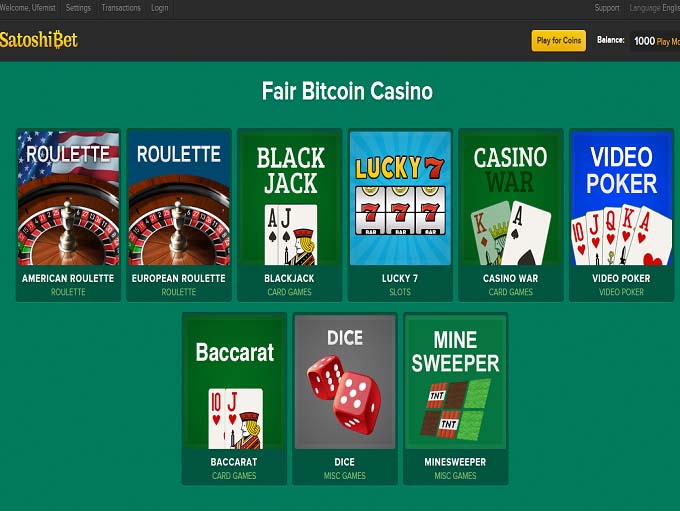Image resolution: width=680 pixels, height=511 pixels.
Task: Open the Lucky 7 slots game
Action: tap(400, 215)
